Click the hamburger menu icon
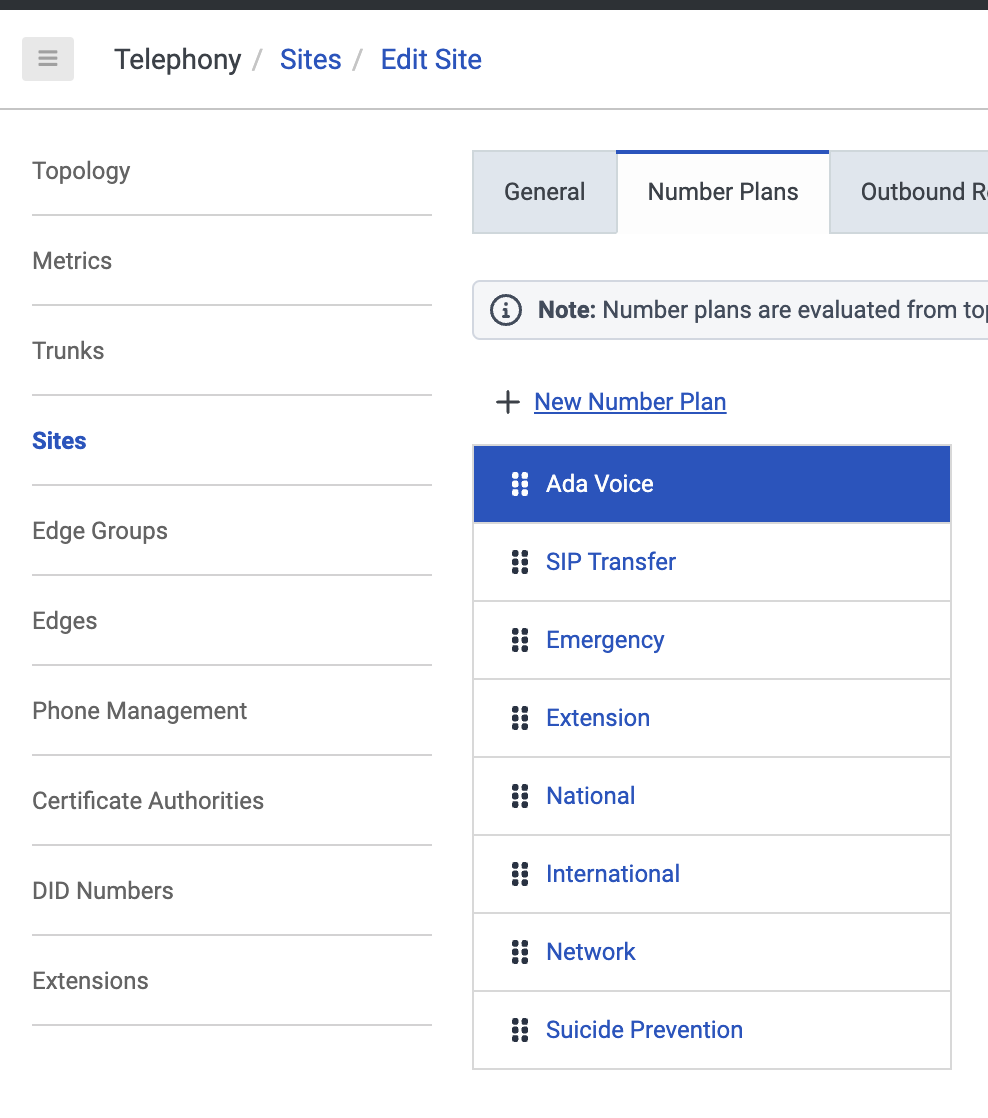Image resolution: width=988 pixels, height=1118 pixels. pos(48,59)
